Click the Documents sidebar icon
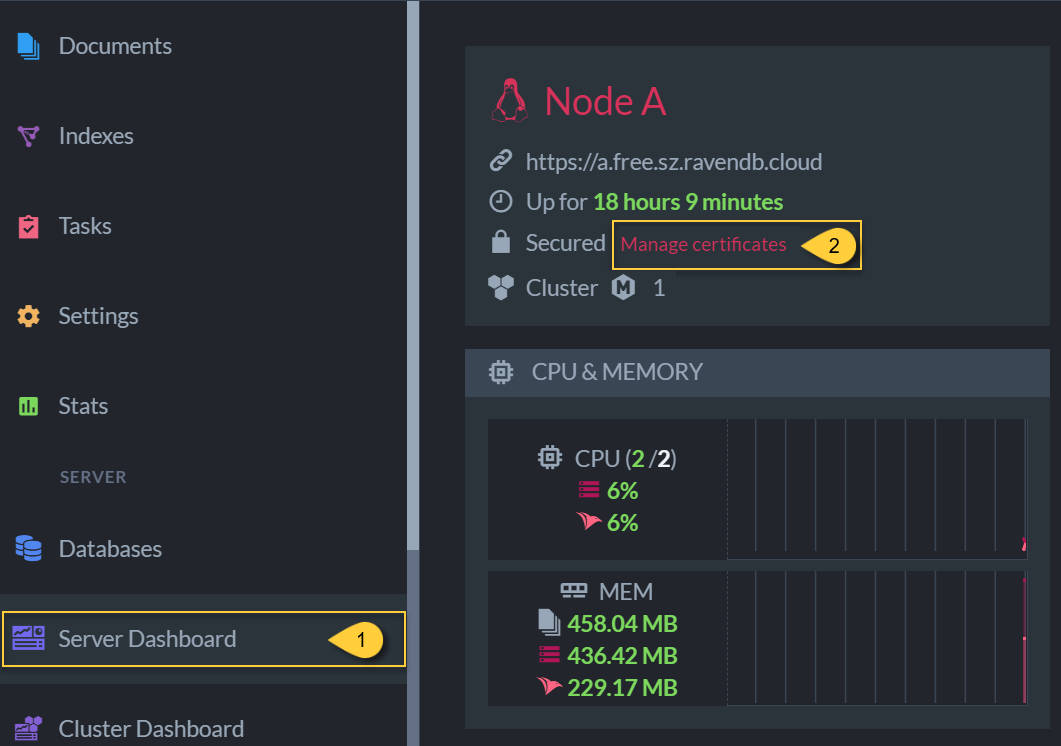Viewport: 1061px width, 746px height. coord(28,46)
